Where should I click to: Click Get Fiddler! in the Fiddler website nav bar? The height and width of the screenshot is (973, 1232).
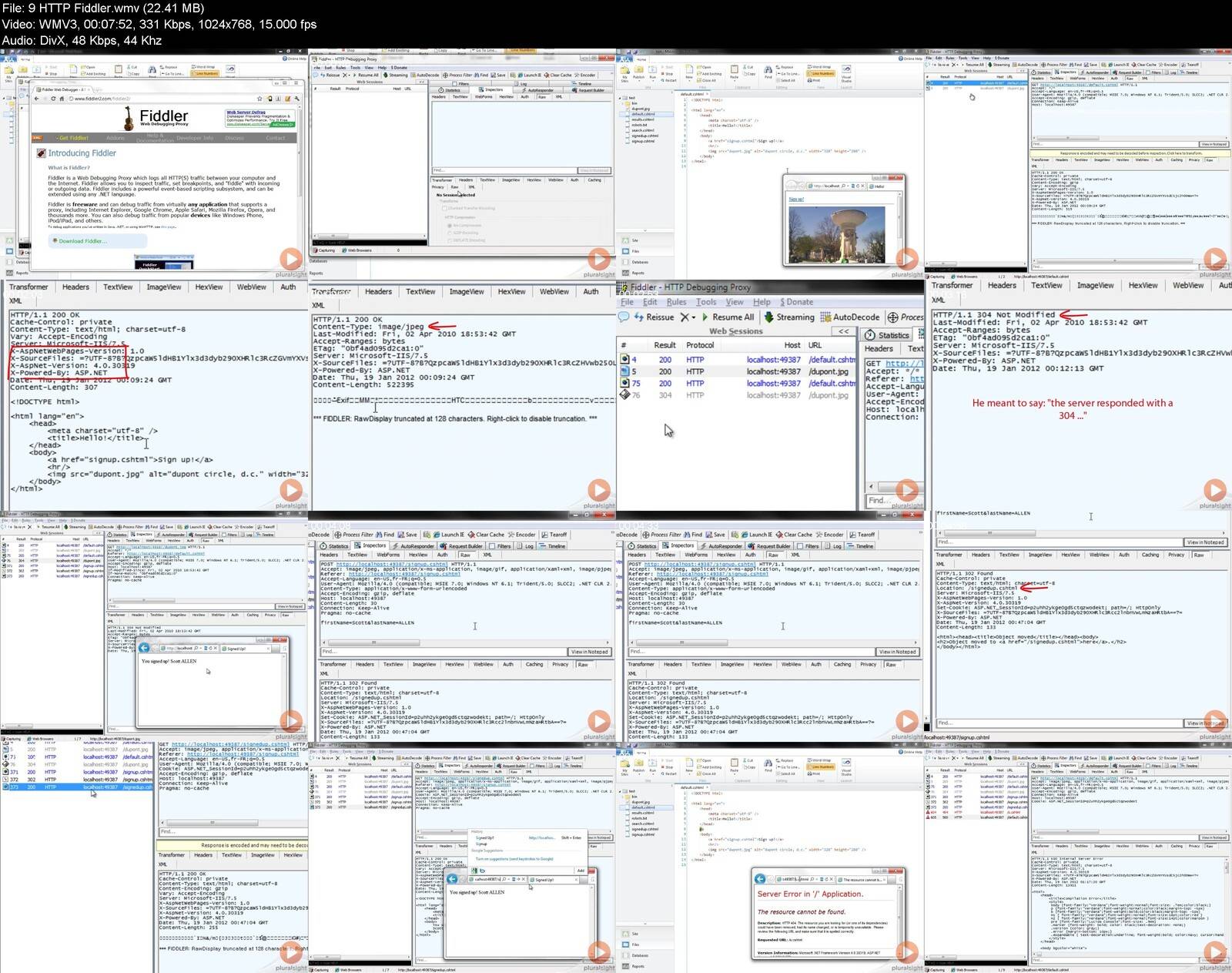(x=73, y=138)
